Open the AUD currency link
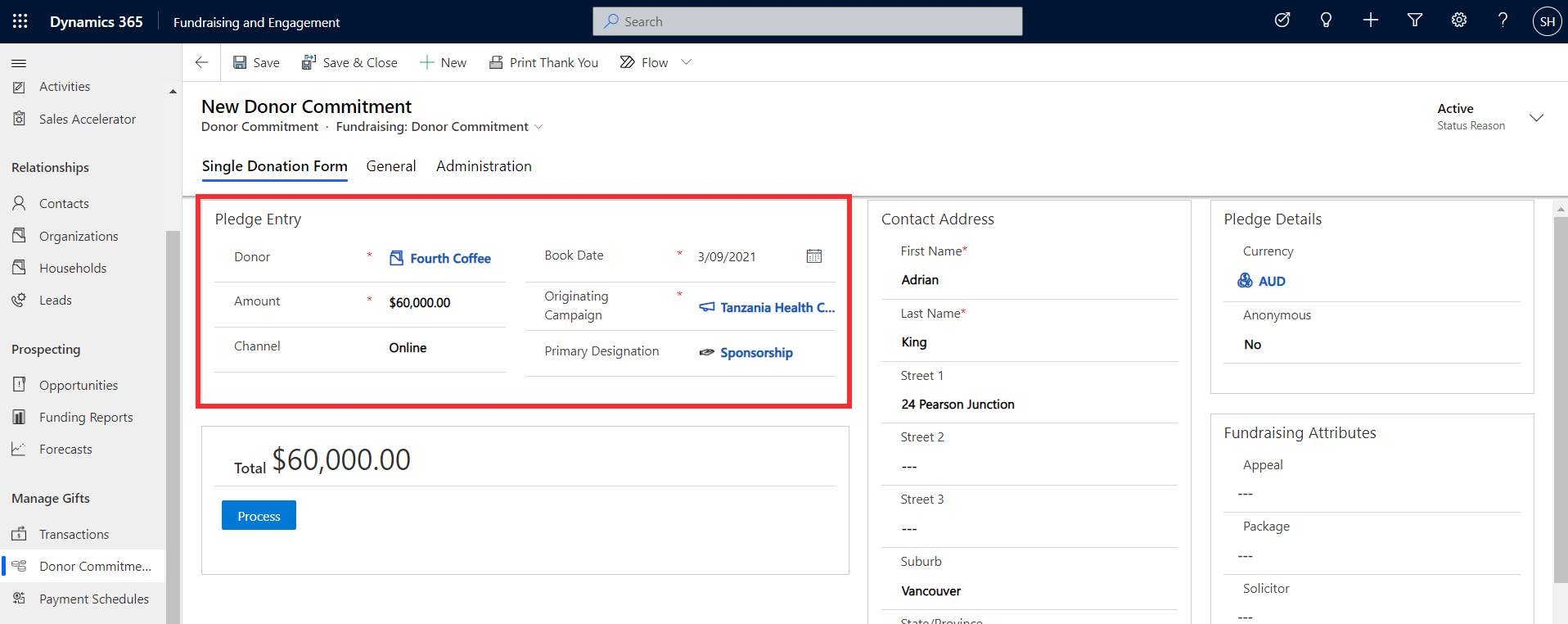This screenshot has width=1568, height=624. tap(1272, 282)
